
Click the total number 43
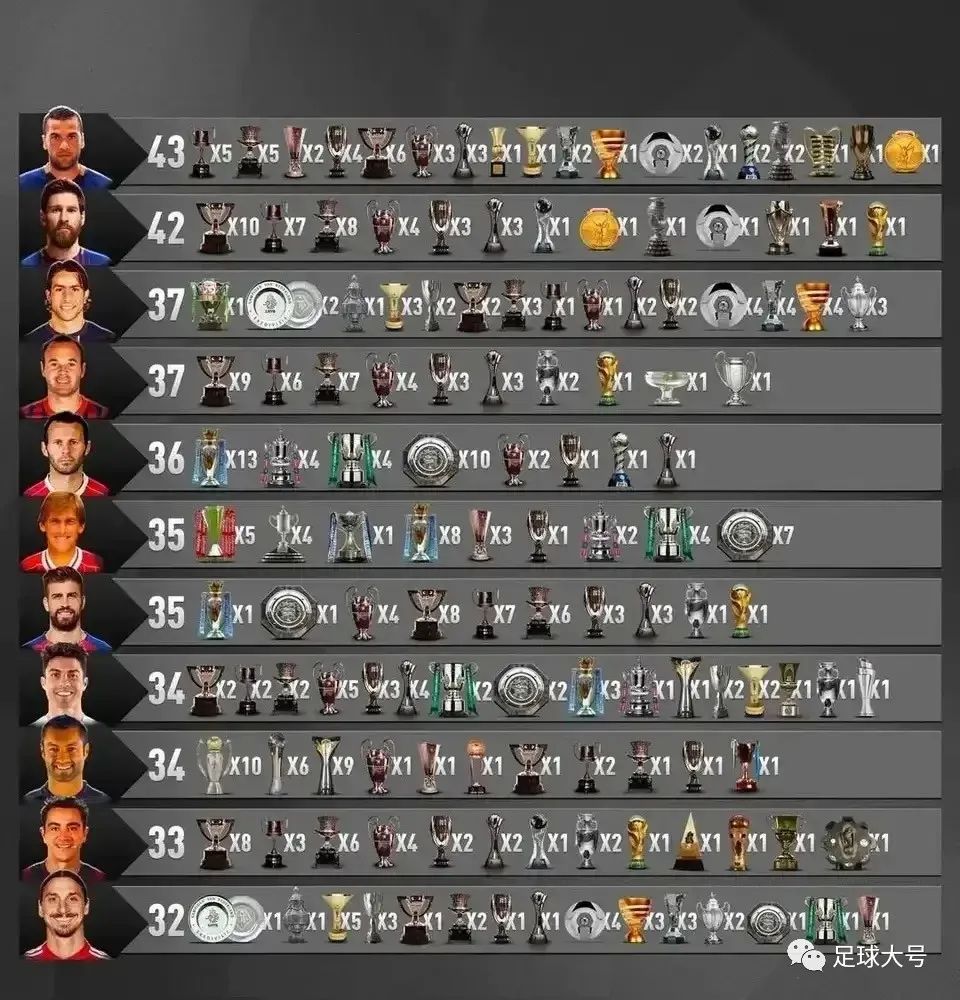pyautogui.click(x=166, y=152)
